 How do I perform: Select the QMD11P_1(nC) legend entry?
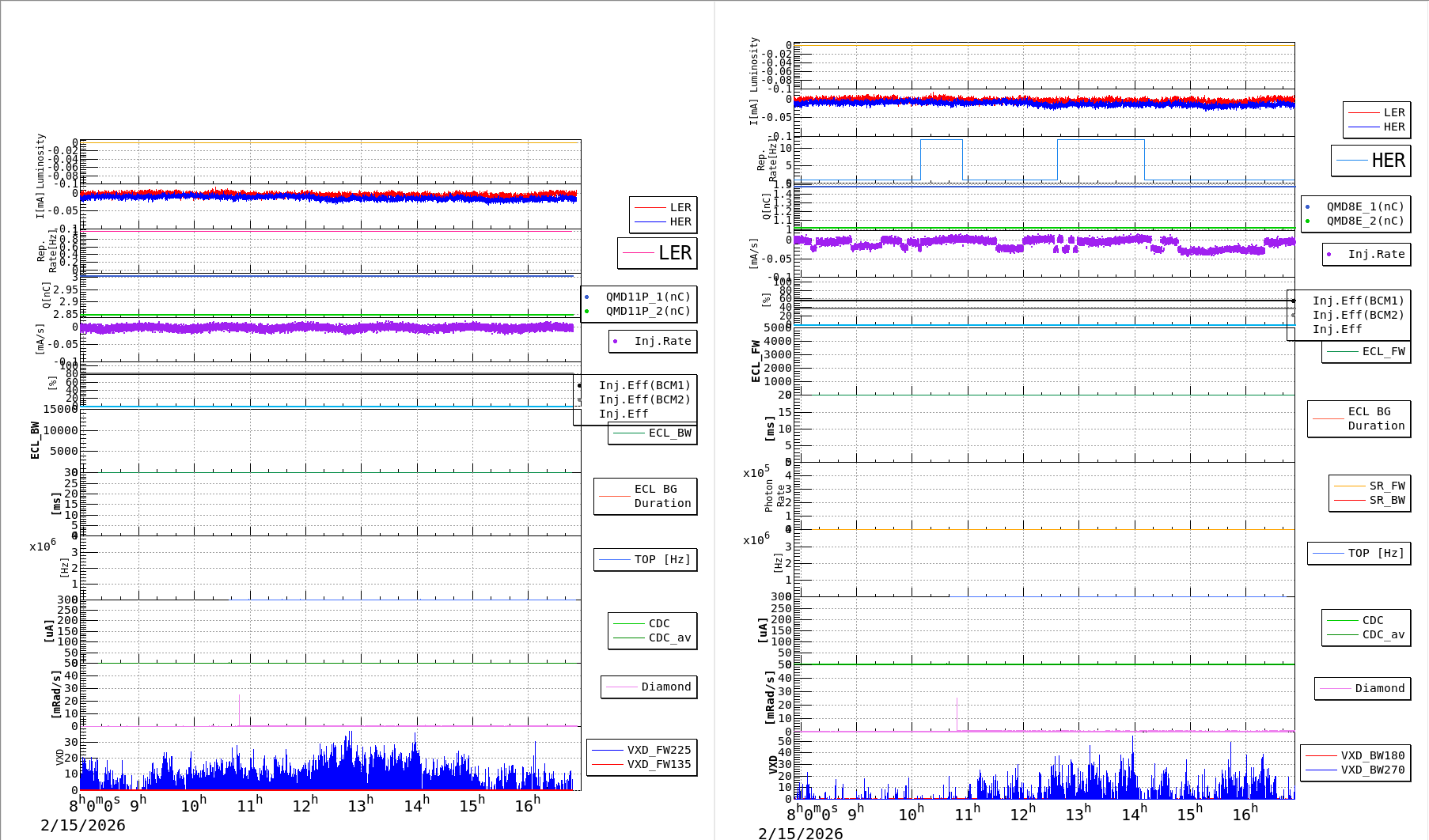click(x=647, y=297)
